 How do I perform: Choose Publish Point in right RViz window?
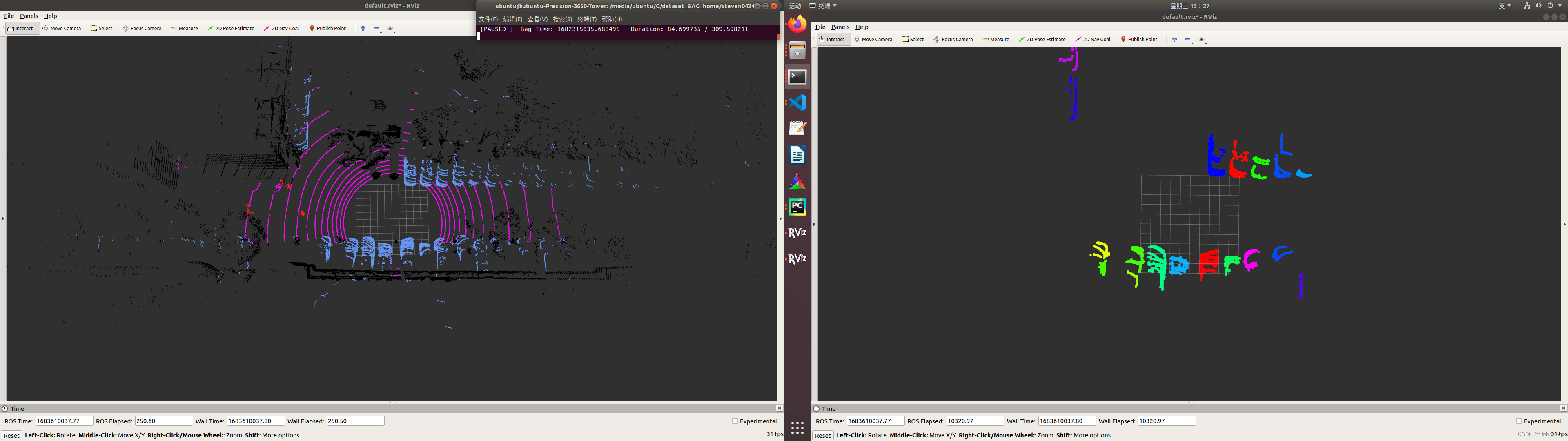coord(1139,39)
